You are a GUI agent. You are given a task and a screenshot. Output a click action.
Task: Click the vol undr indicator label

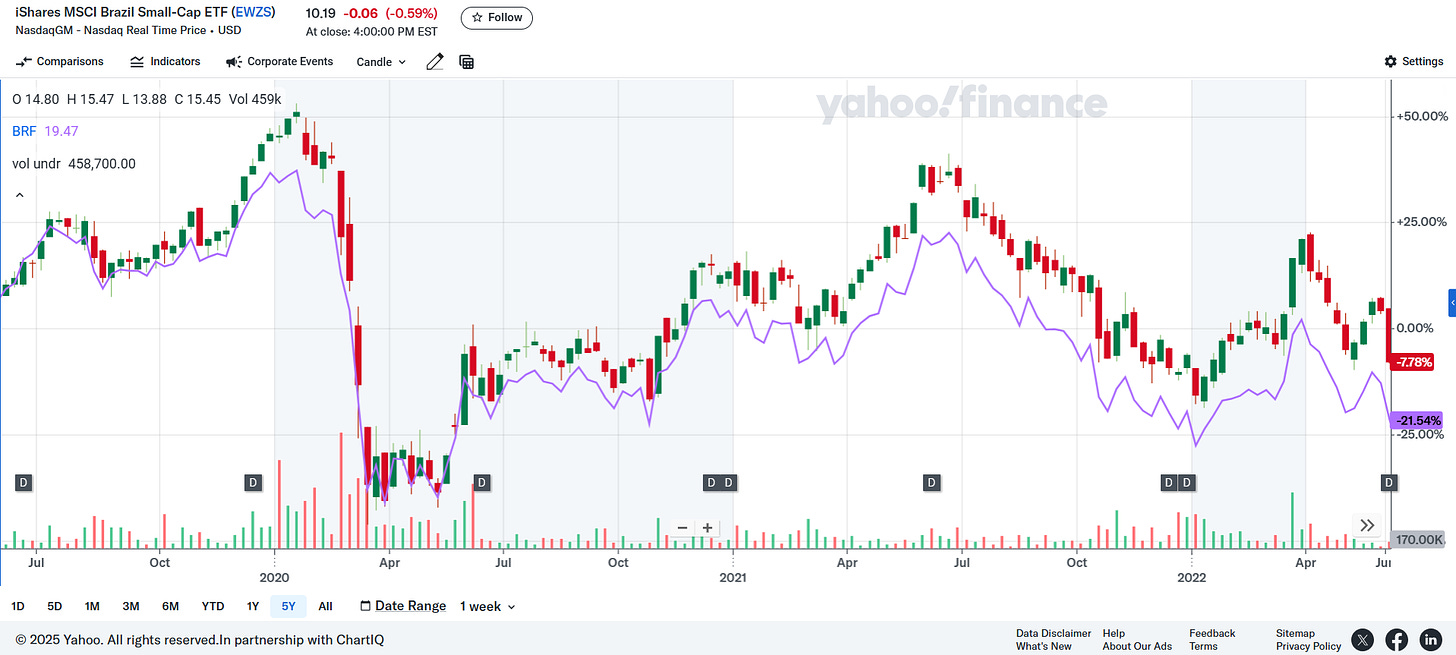point(34,164)
